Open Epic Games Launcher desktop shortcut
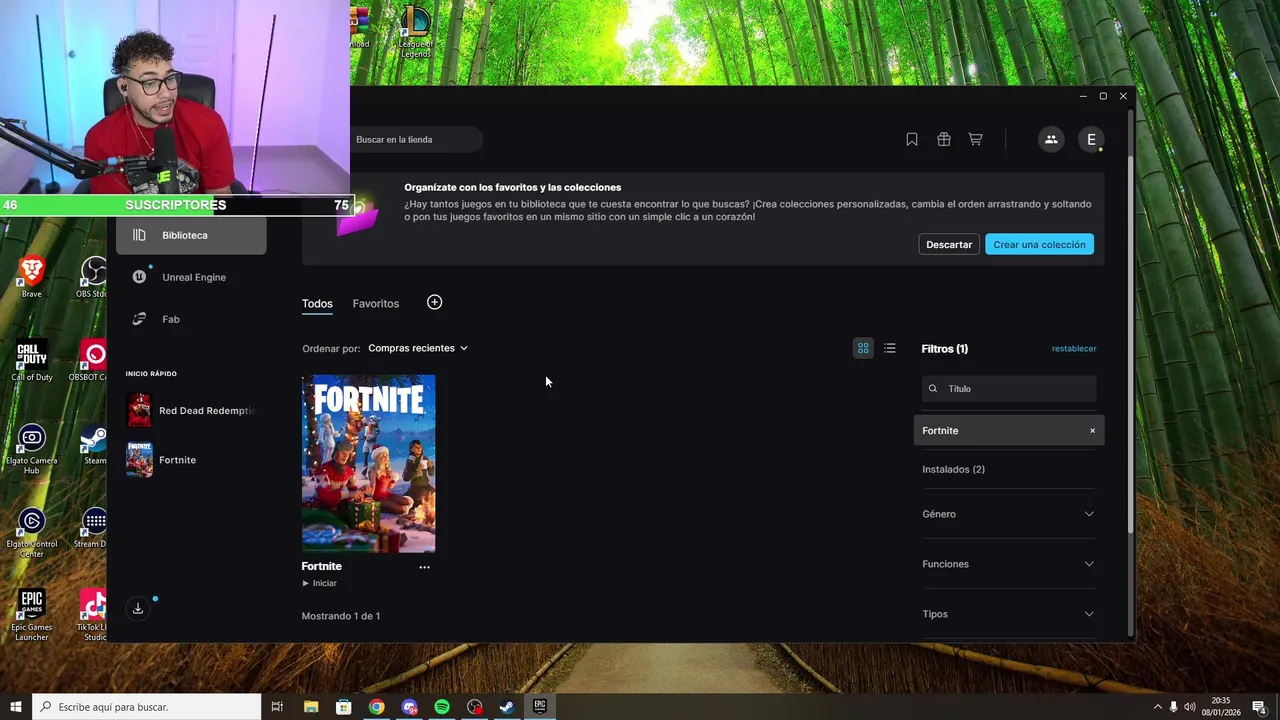 tap(32, 615)
